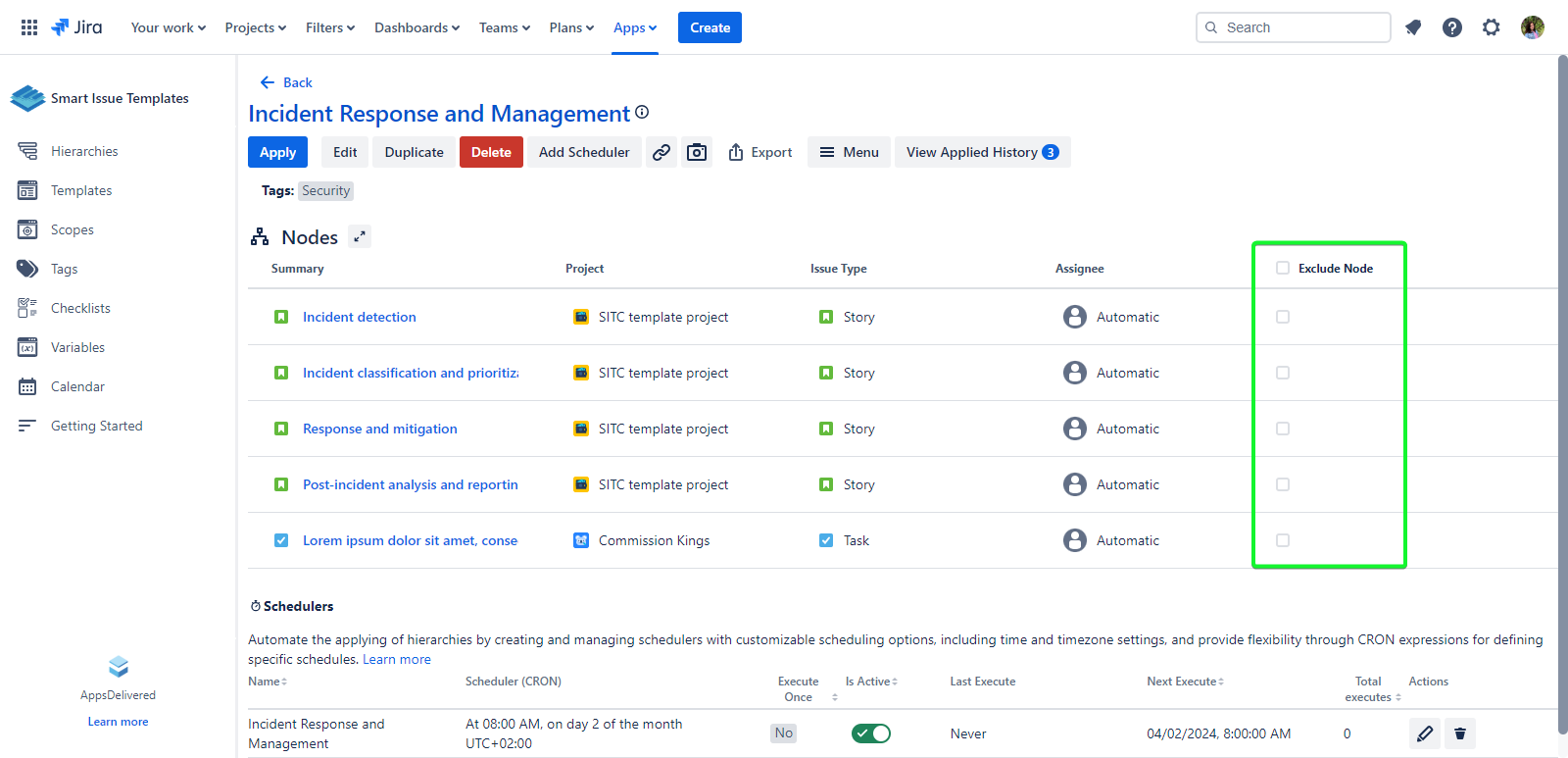
Task: Click the Templates sidebar icon
Action: coord(27,190)
